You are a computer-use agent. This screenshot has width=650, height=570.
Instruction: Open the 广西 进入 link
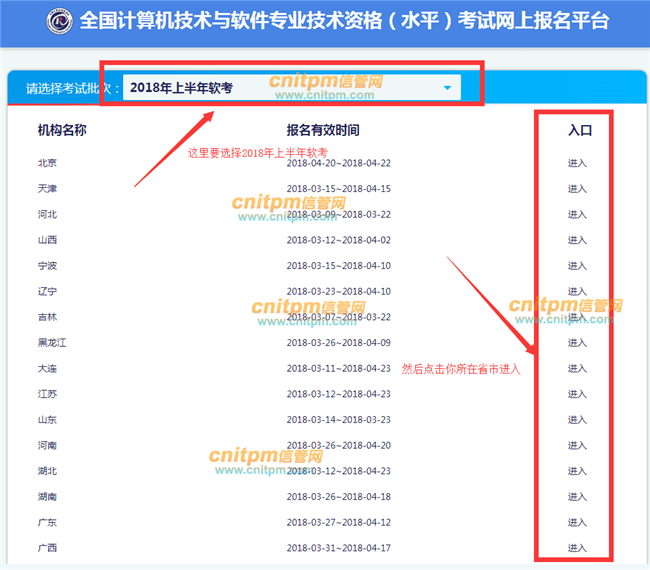tap(577, 548)
